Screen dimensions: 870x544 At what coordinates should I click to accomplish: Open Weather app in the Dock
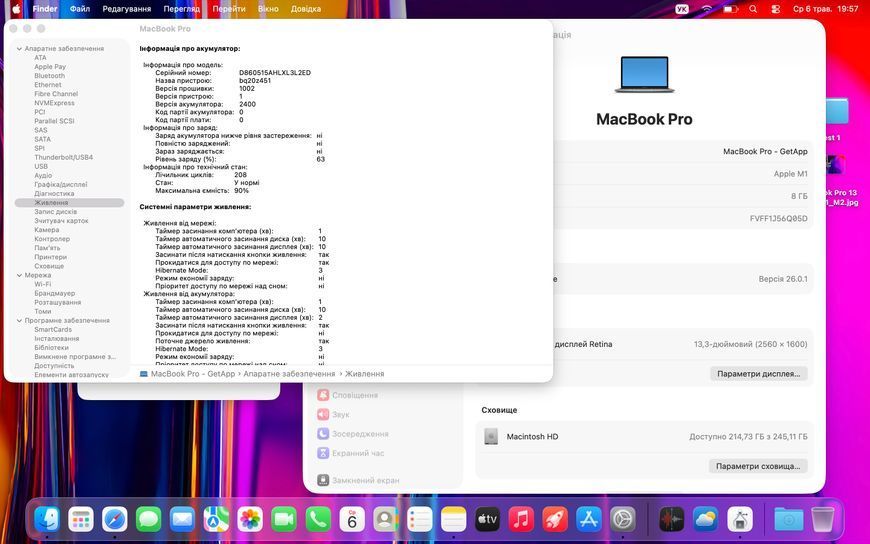[705, 520]
